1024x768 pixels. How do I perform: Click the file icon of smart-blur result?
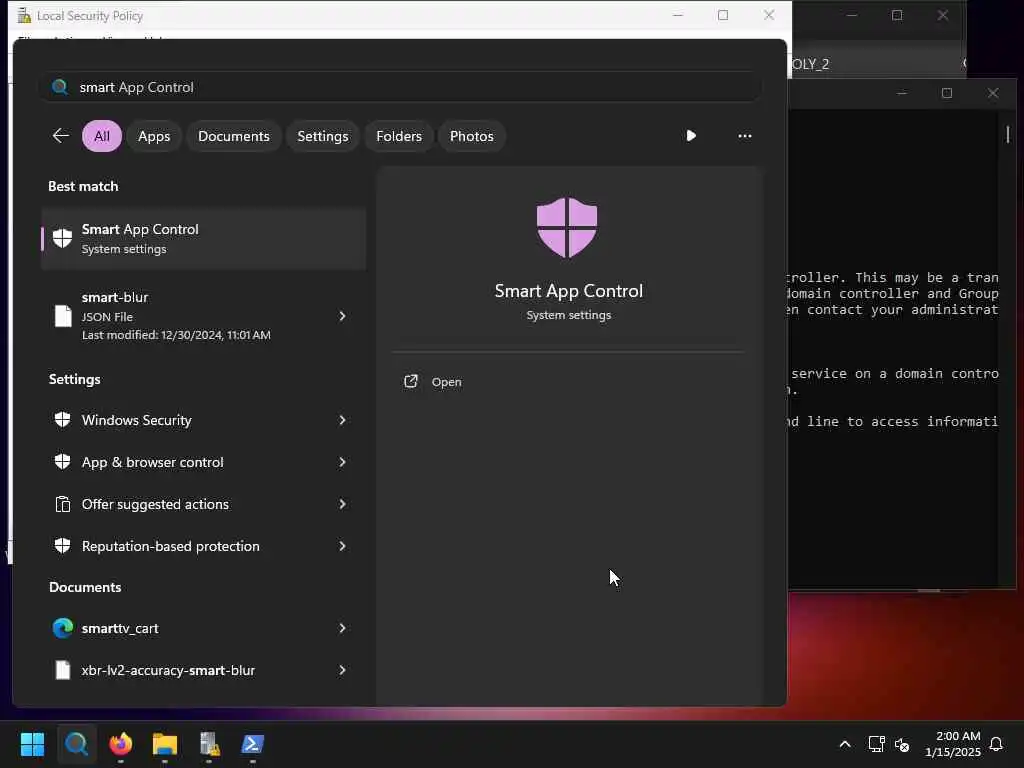[63, 315]
